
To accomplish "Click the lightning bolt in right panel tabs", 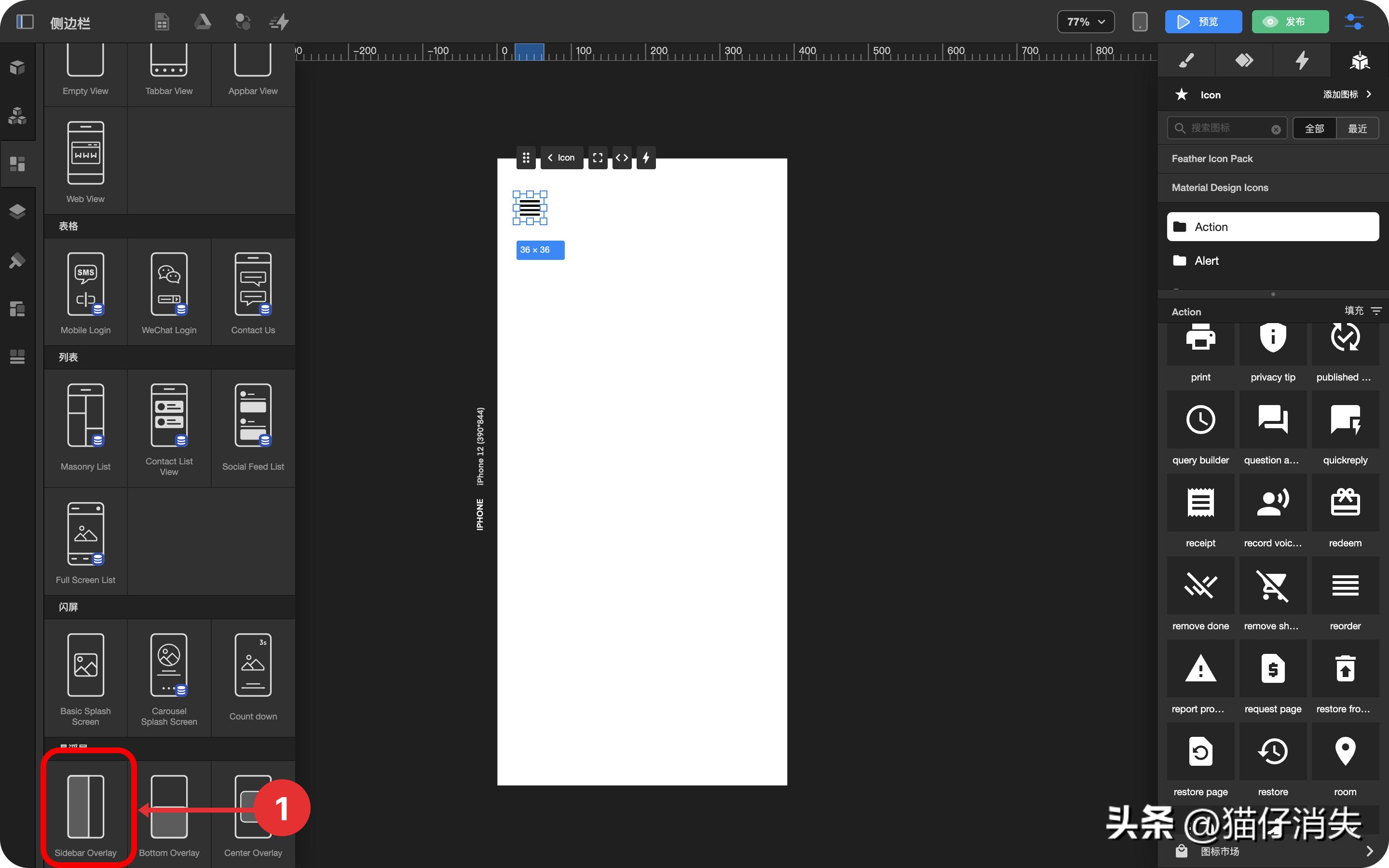I will click(x=1301, y=60).
